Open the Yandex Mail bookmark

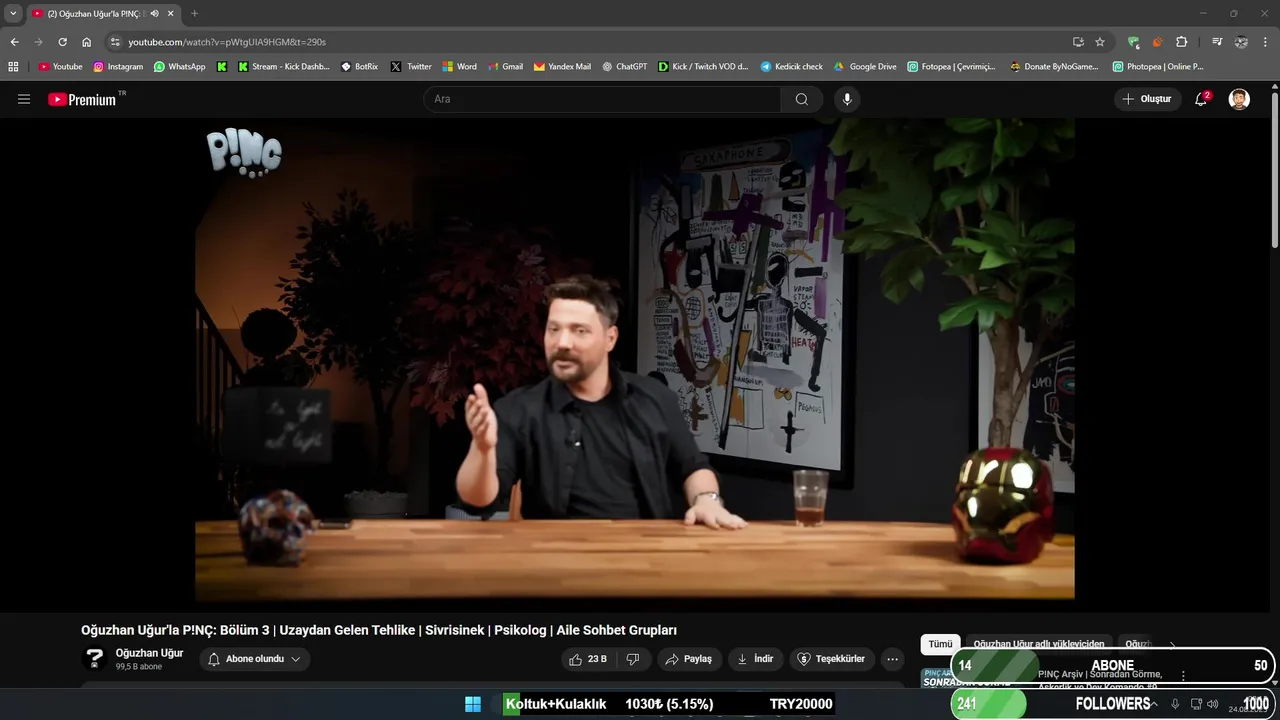click(x=562, y=66)
